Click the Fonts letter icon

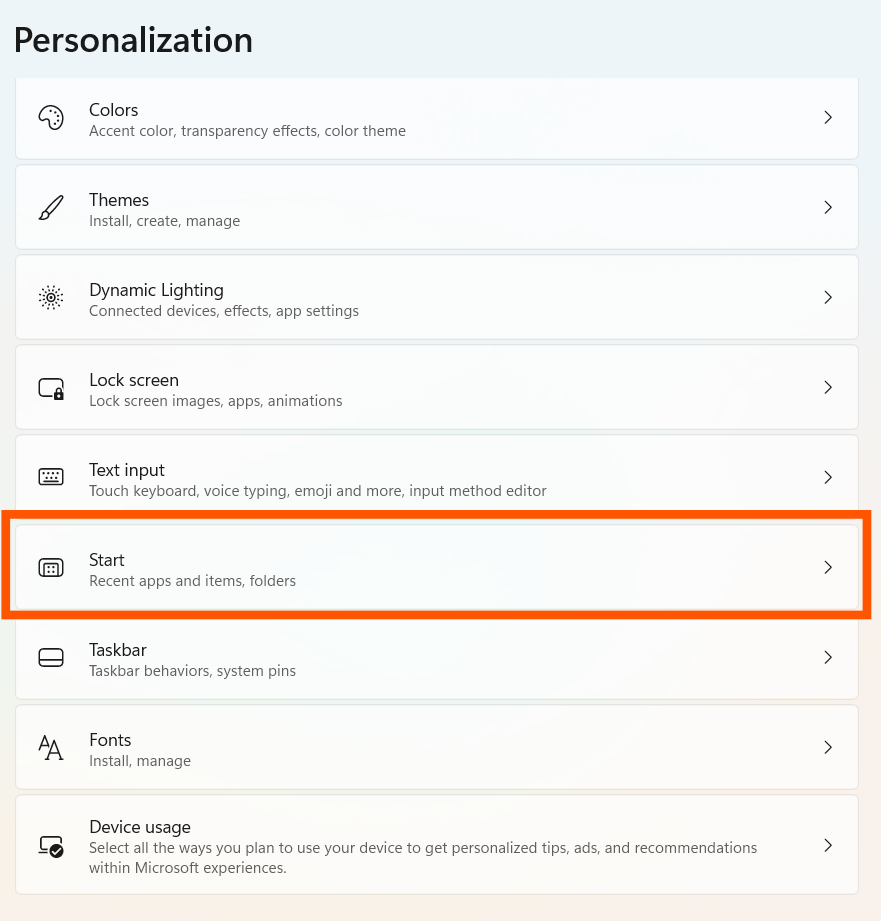[x=51, y=747]
